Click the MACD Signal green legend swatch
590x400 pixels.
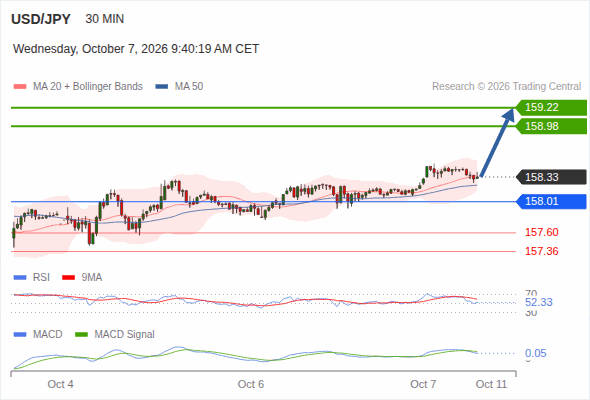coord(81,334)
